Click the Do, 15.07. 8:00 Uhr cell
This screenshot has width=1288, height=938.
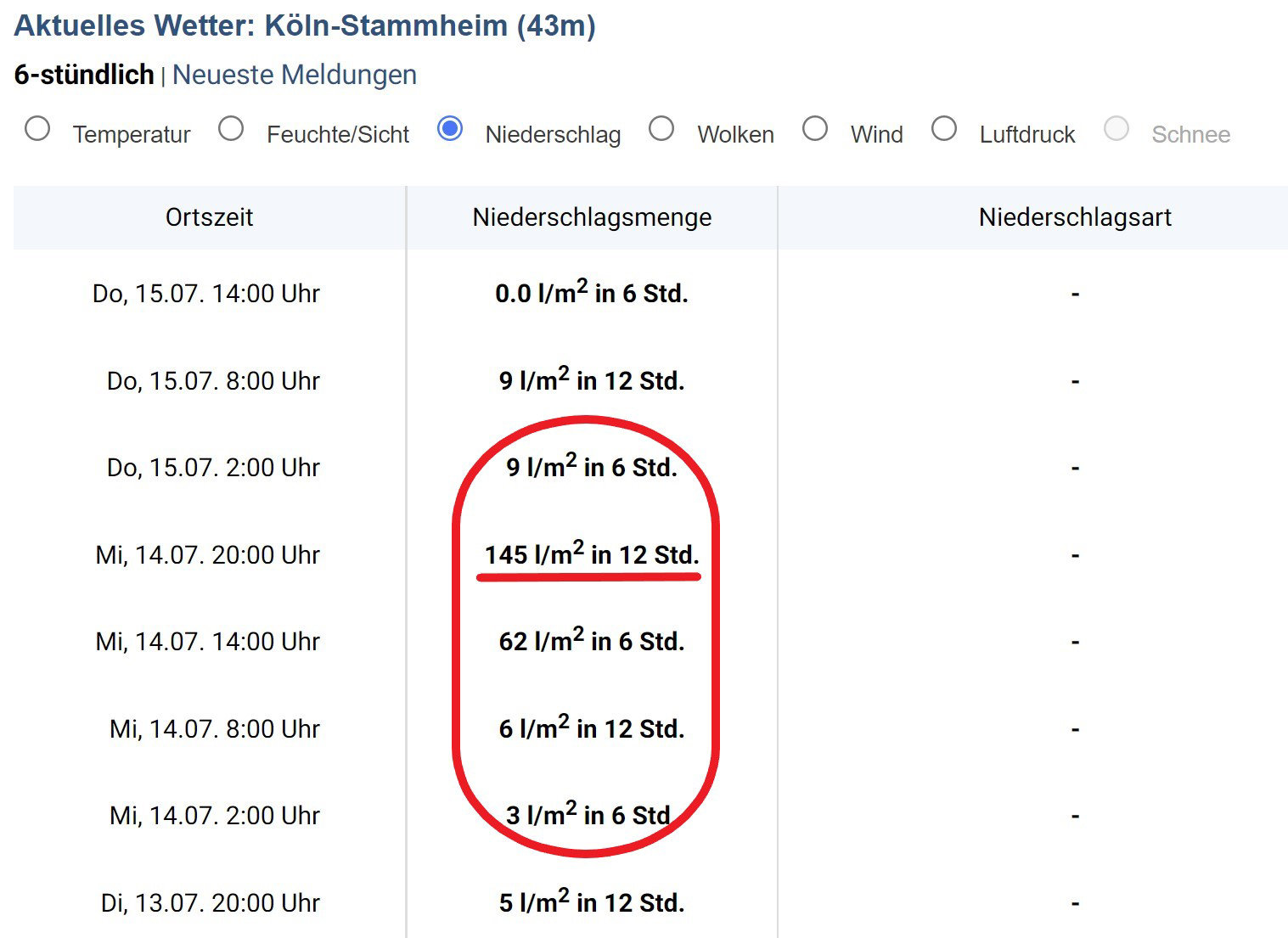pos(213,381)
